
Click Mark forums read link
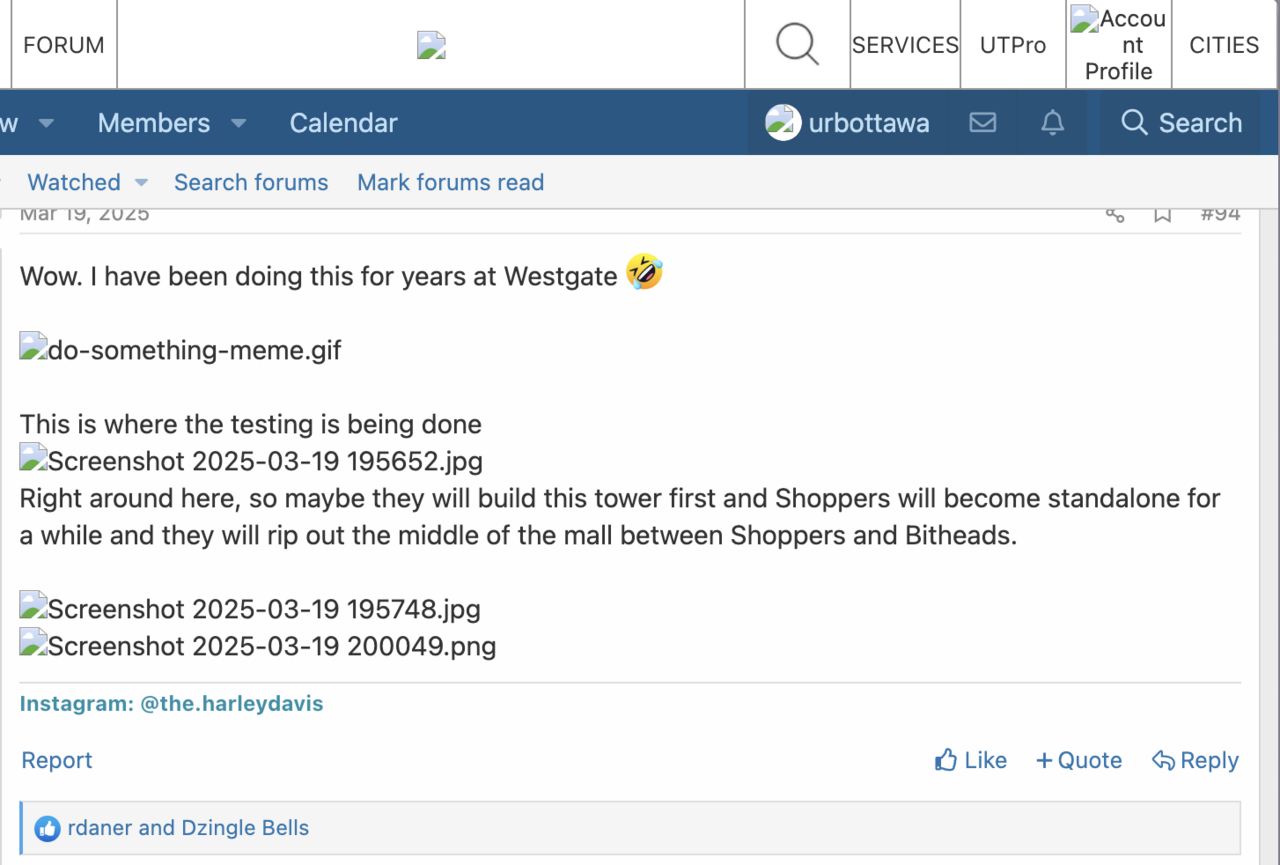[450, 183]
